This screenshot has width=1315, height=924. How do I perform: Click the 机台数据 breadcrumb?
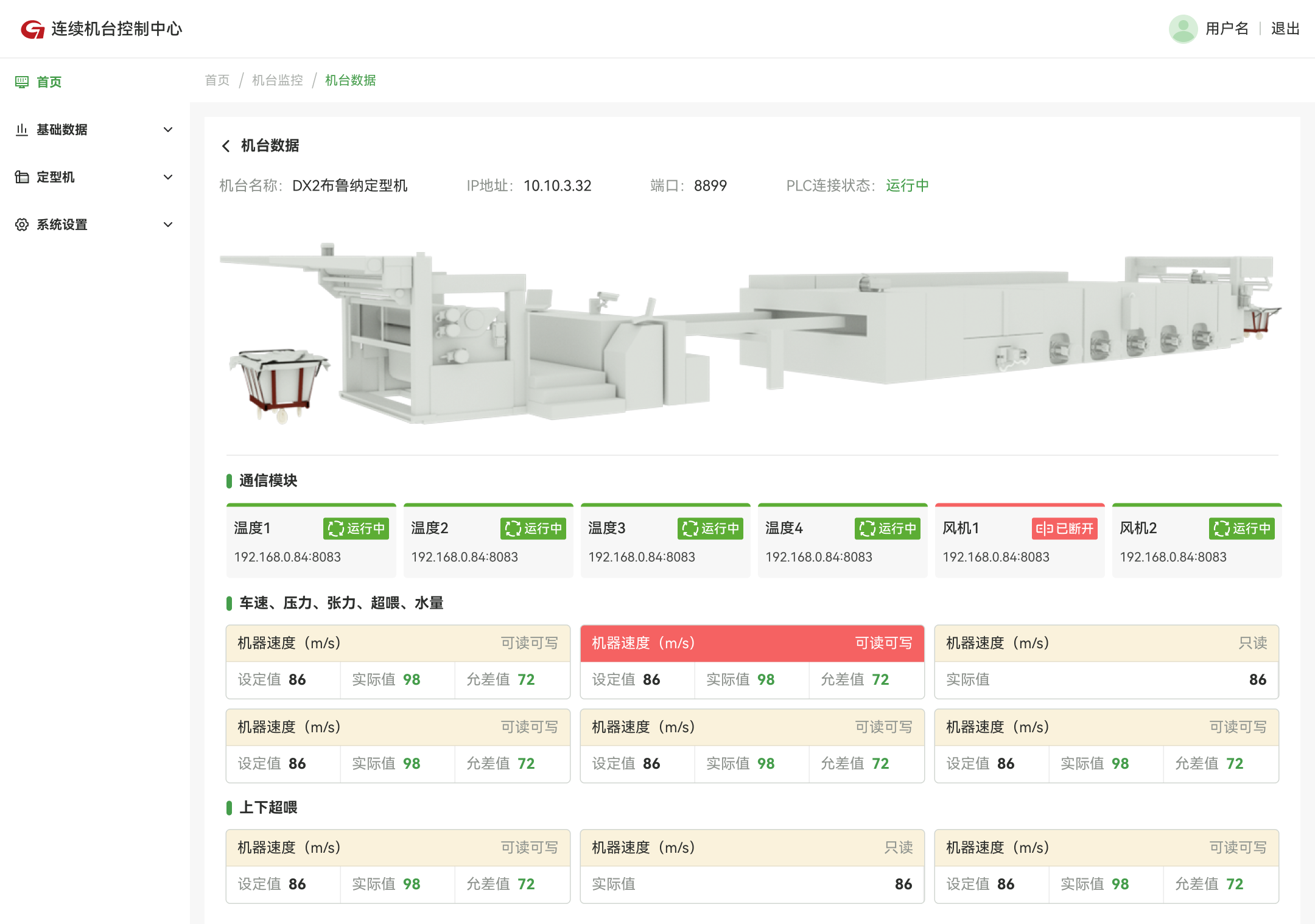350,80
